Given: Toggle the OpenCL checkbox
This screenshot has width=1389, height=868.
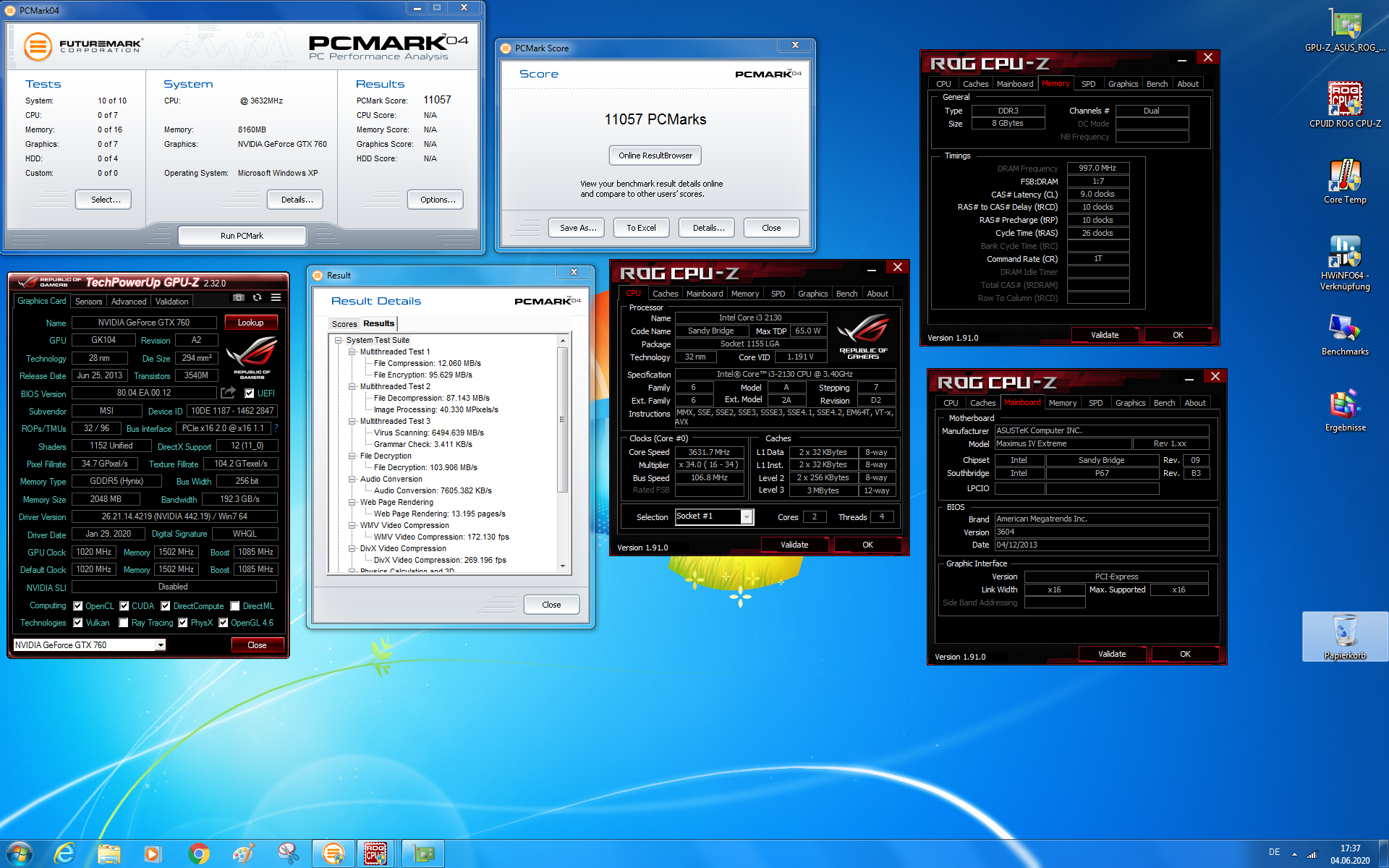Looking at the screenshot, I should coord(78,606).
